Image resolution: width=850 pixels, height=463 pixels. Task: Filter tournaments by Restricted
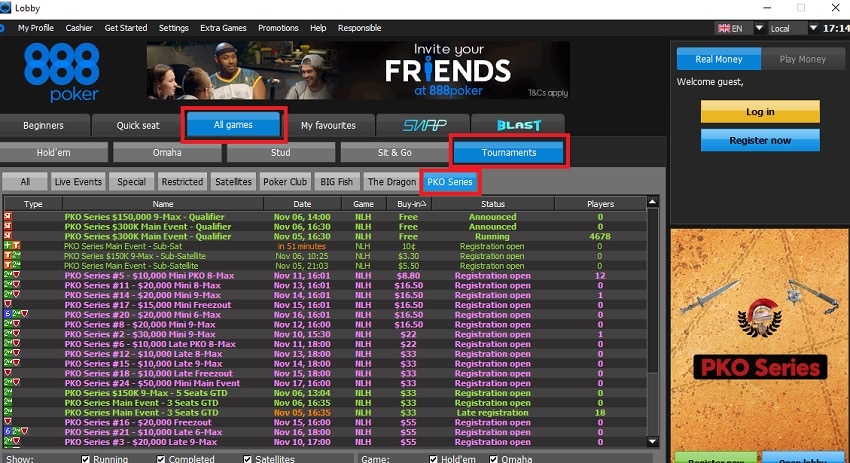(x=182, y=182)
